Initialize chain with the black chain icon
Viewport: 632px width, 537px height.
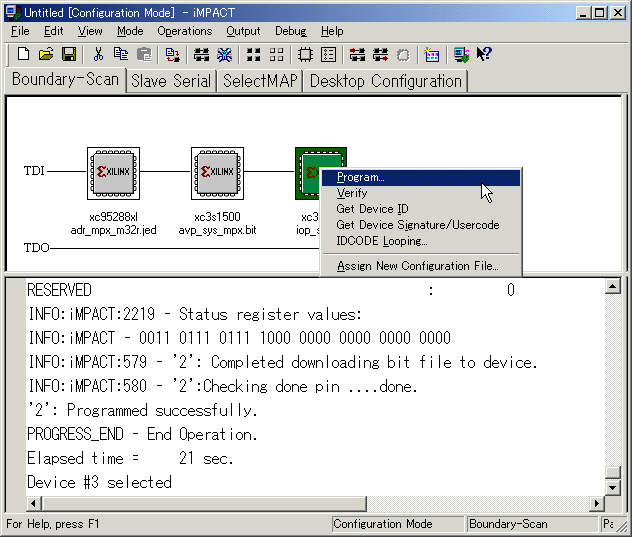[201, 54]
